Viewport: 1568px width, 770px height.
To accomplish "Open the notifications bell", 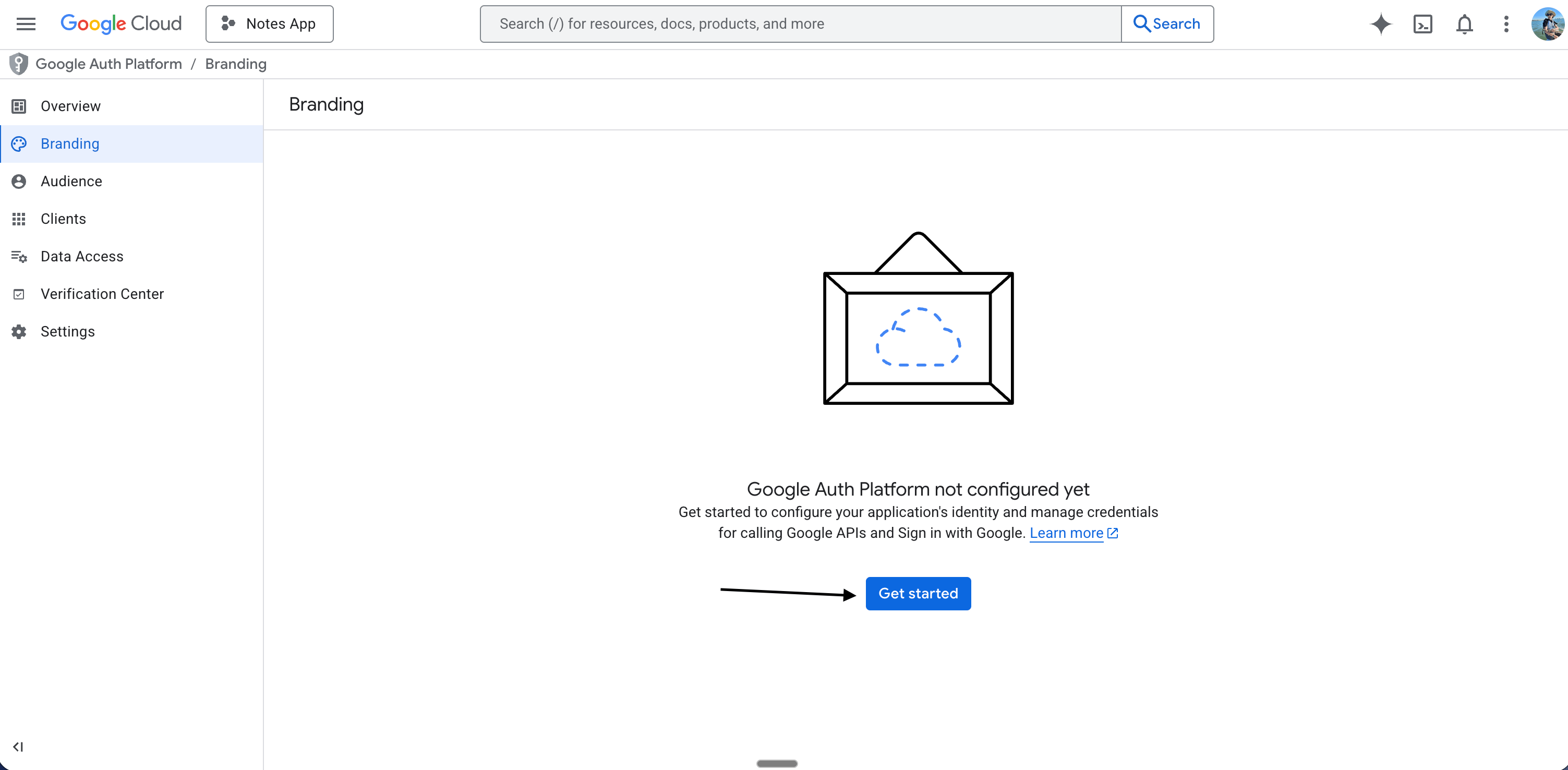I will point(1464,24).
